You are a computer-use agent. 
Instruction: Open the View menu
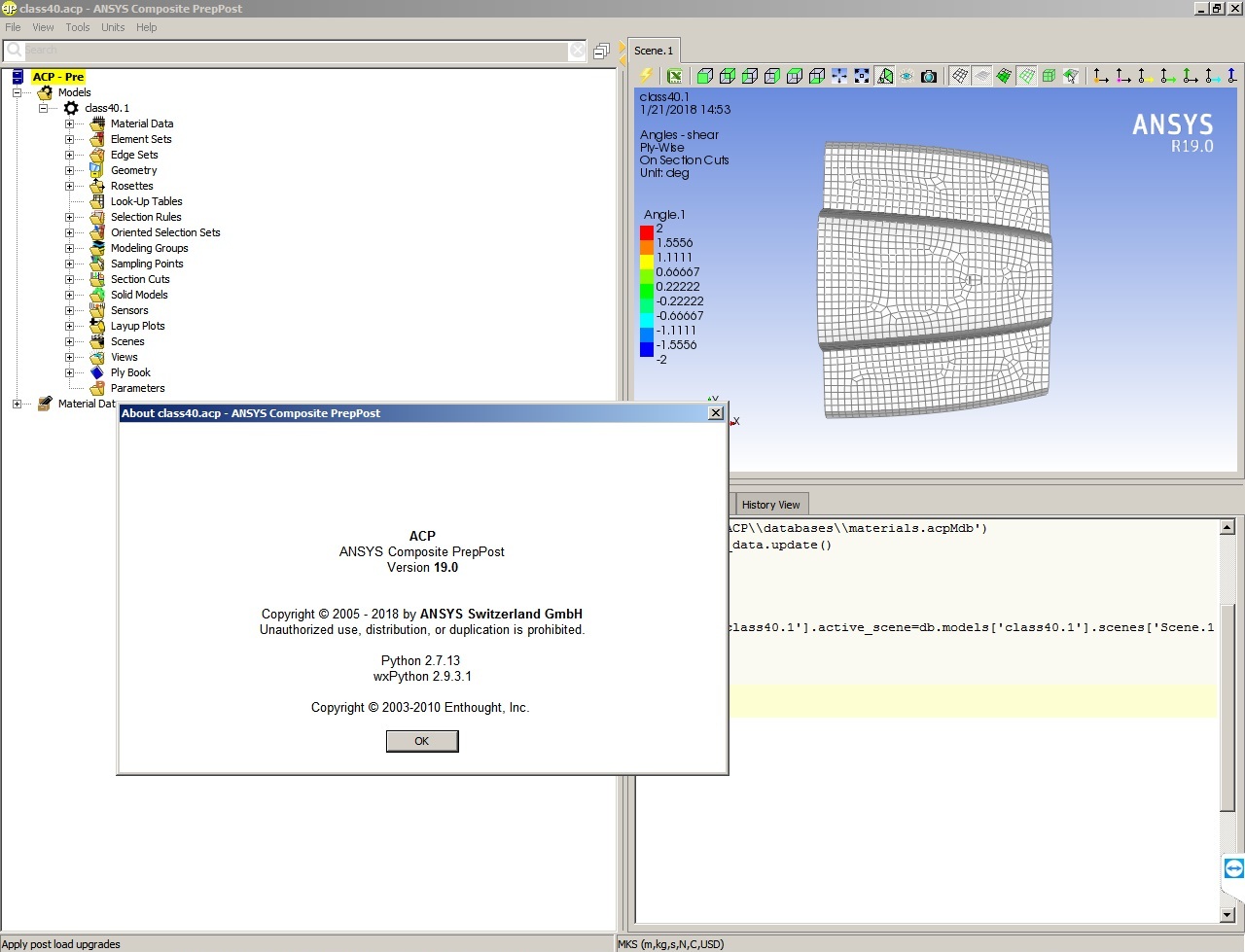tap(43, 27)
